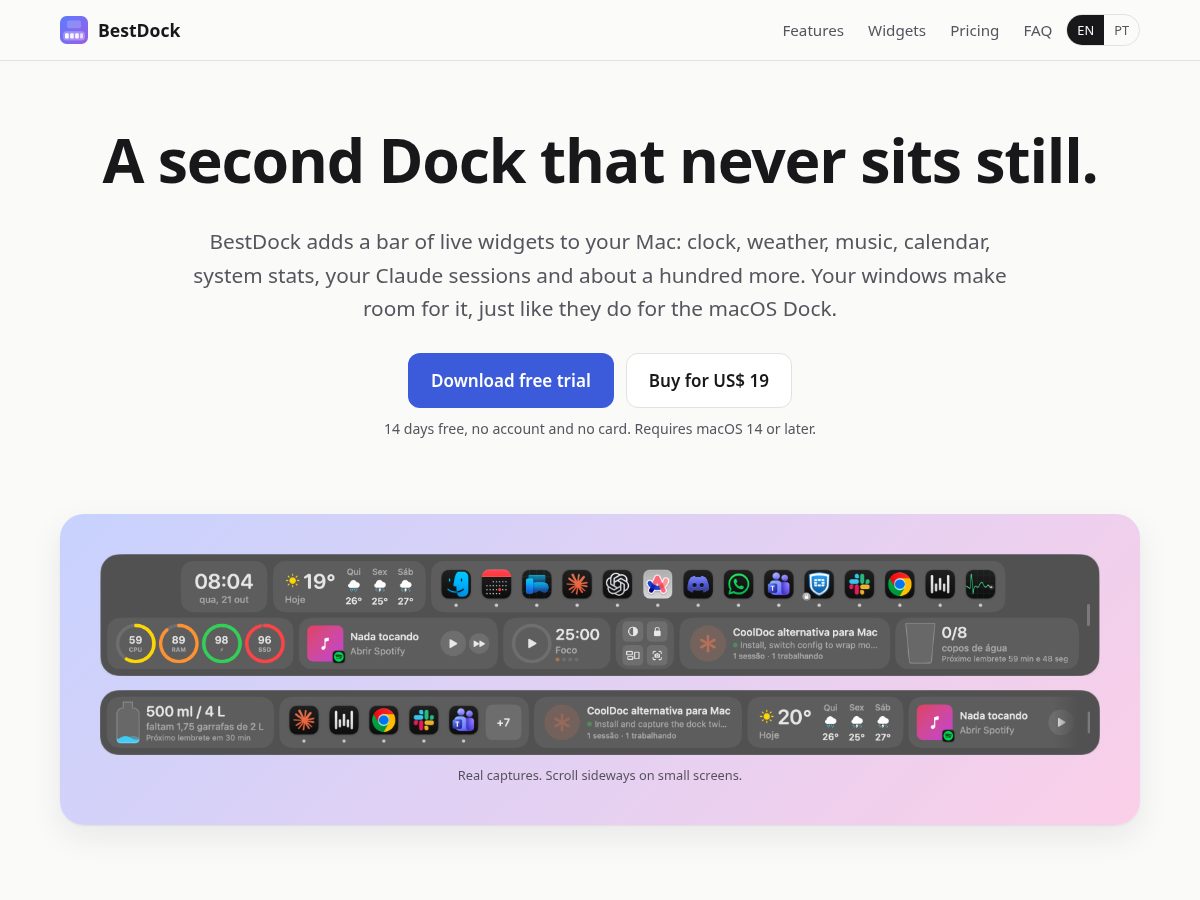Click "25:00" Foco timer text
1200x900 pixels.
pos(577,634)
